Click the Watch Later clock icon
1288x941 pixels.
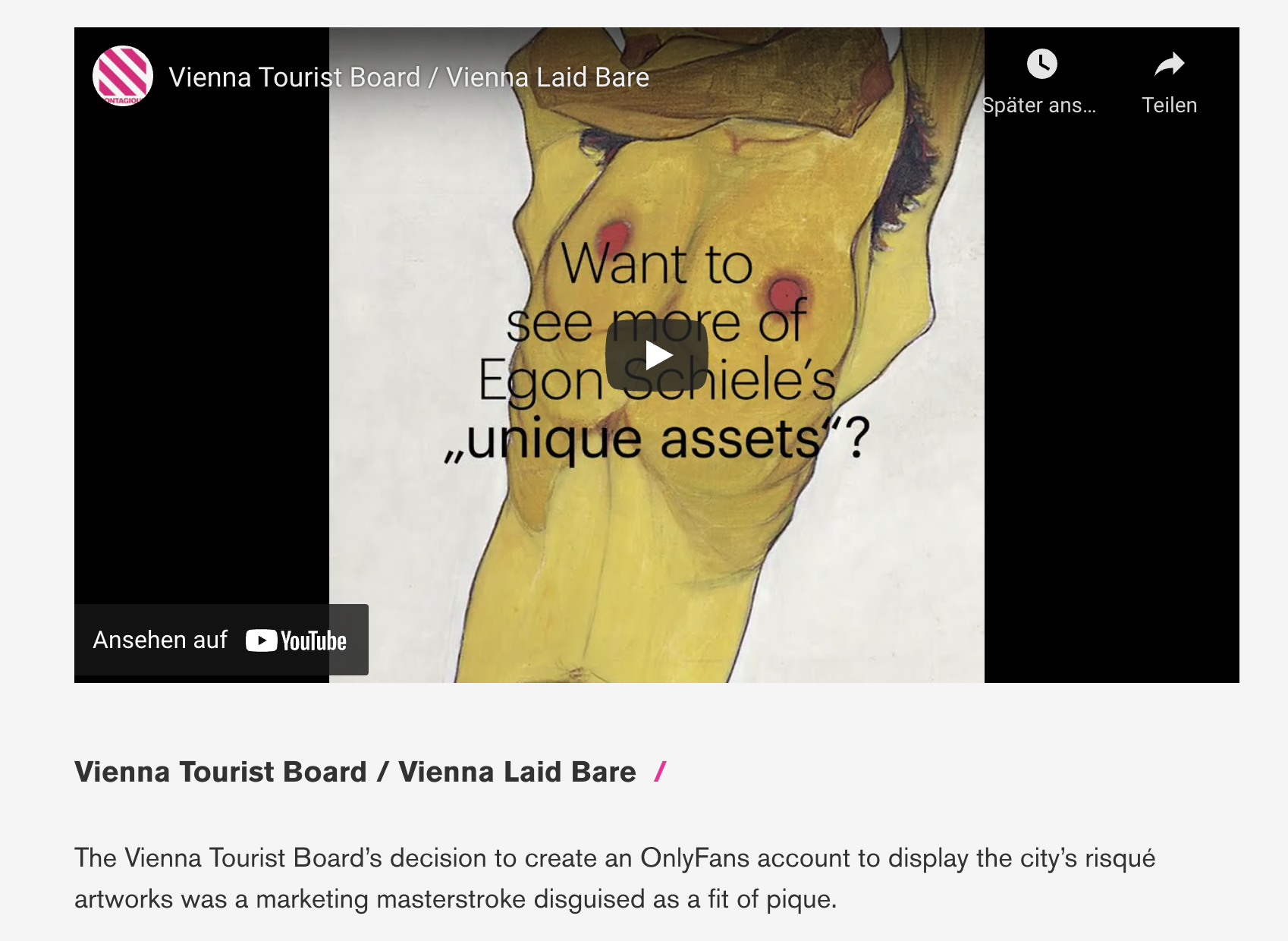1041,64
